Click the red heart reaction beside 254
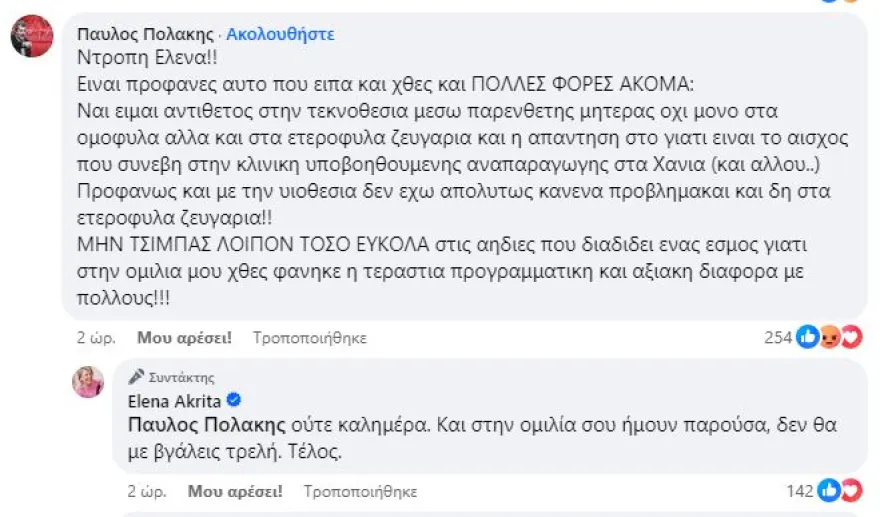The width and height of the screenshot is (880, 517). (851, 338)
